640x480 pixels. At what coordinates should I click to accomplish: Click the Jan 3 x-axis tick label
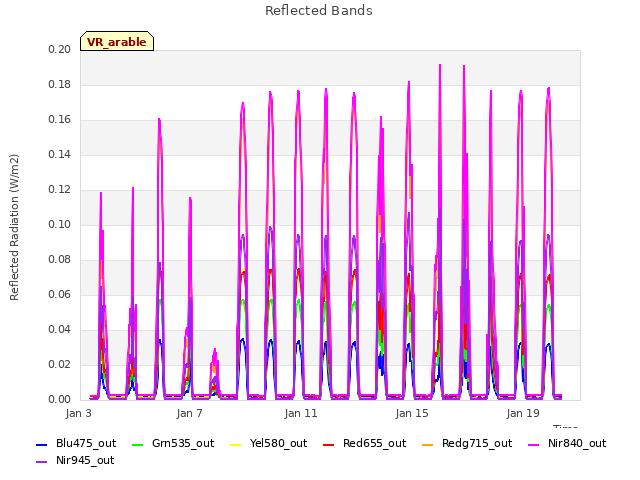[78, 413]
